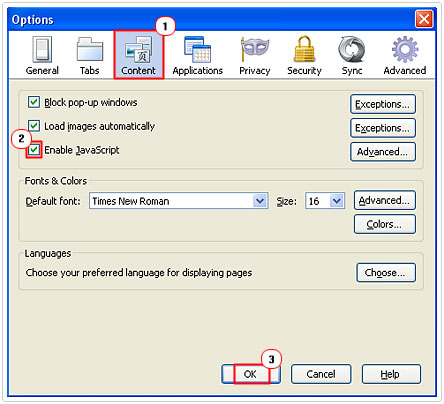444x404 pixels.
Task: Open Advanced fonts settings button
Action: click(385, 200)
